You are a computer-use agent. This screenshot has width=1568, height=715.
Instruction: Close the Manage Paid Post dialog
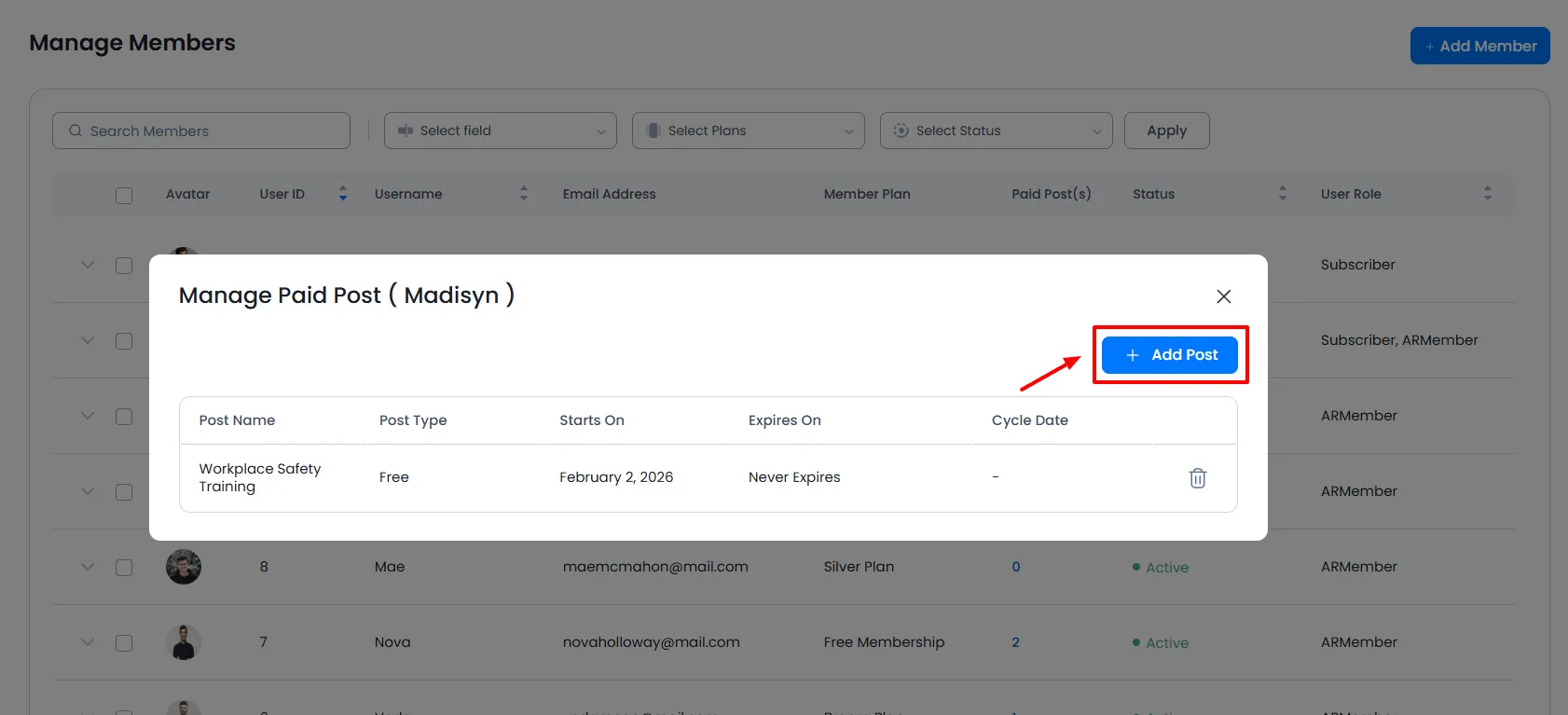pos(1223,296)
